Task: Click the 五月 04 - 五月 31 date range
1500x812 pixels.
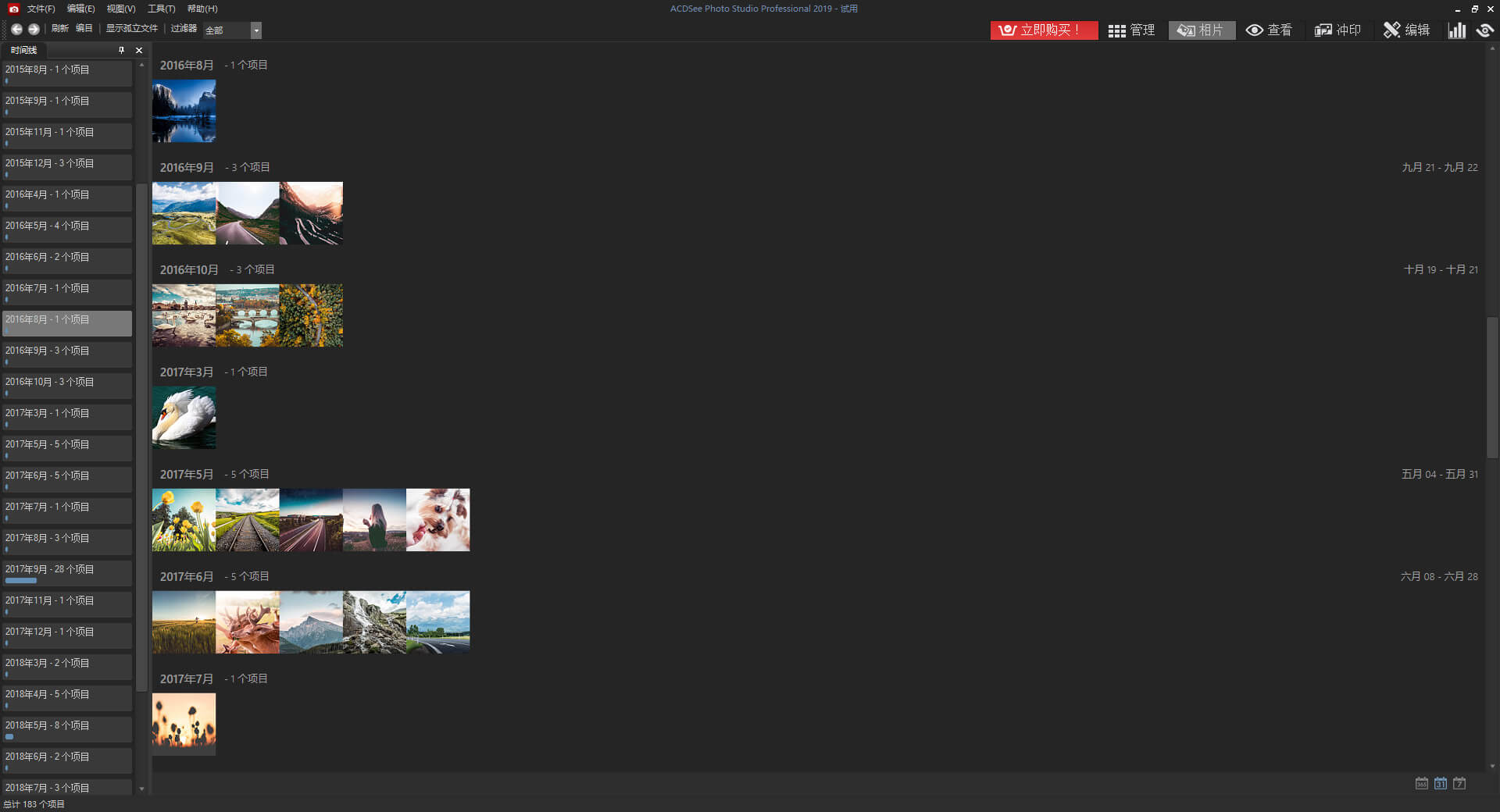Action: pyautogui.click(x=1439, y=474)
